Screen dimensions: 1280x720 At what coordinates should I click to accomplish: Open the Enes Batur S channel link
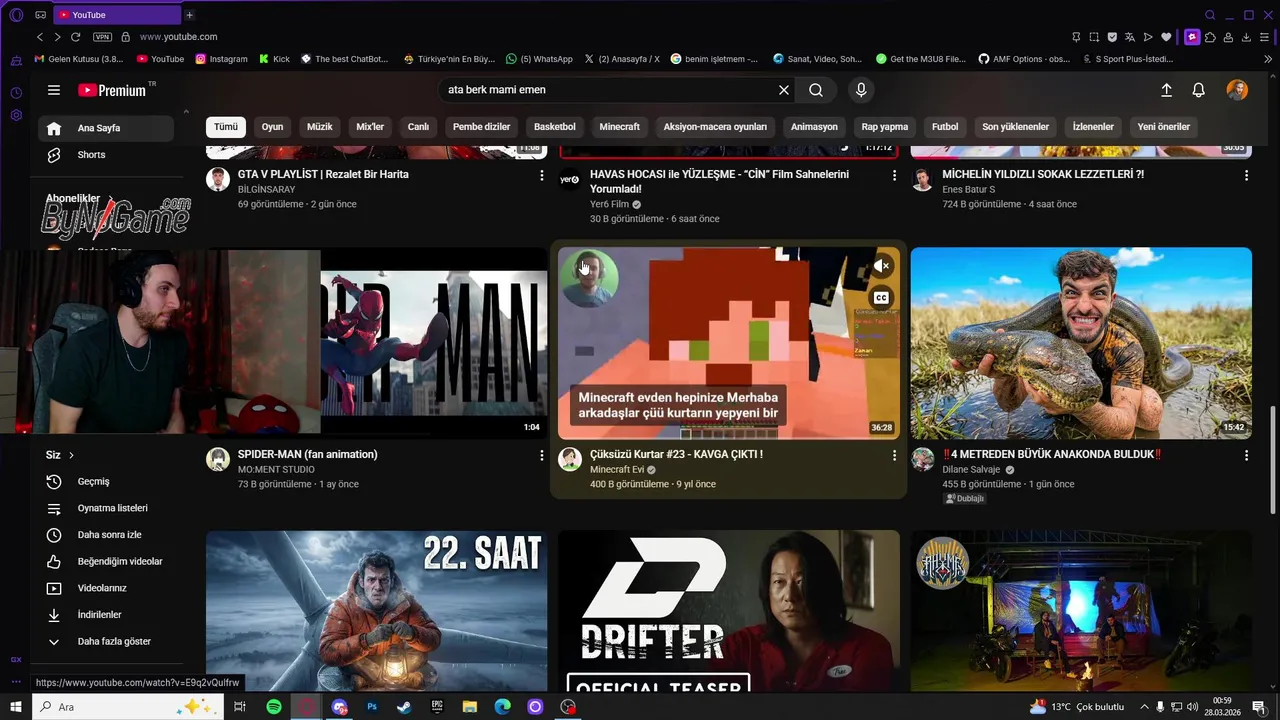tap(969, 189)
